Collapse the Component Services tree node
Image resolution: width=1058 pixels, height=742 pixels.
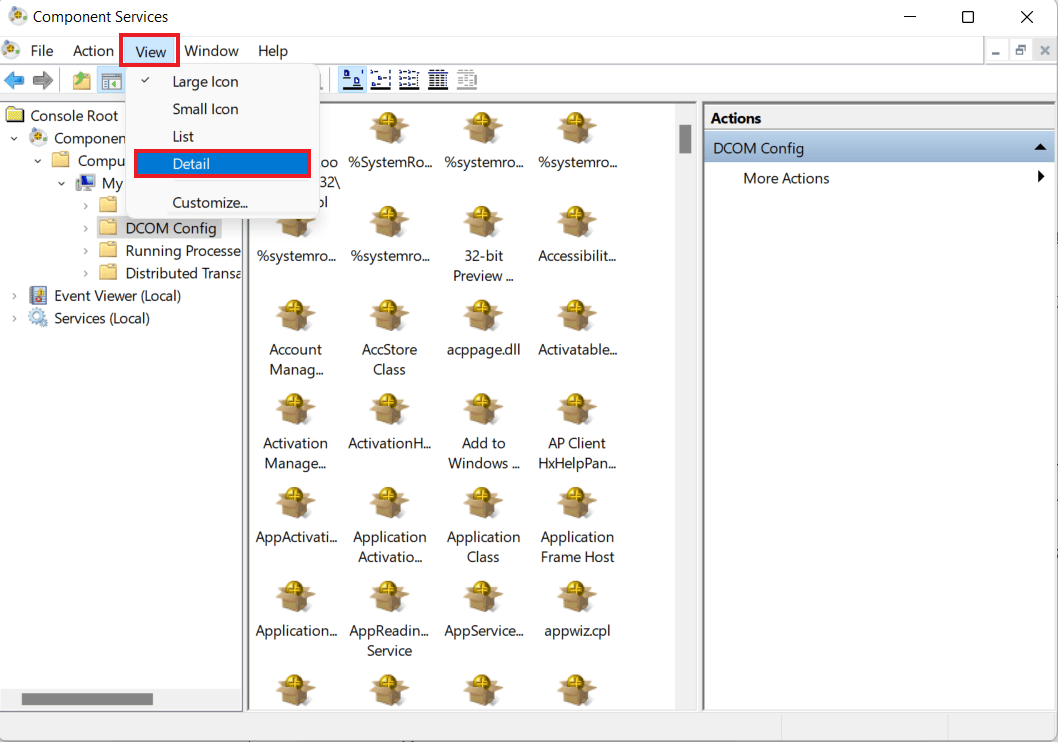click(14, 138)
